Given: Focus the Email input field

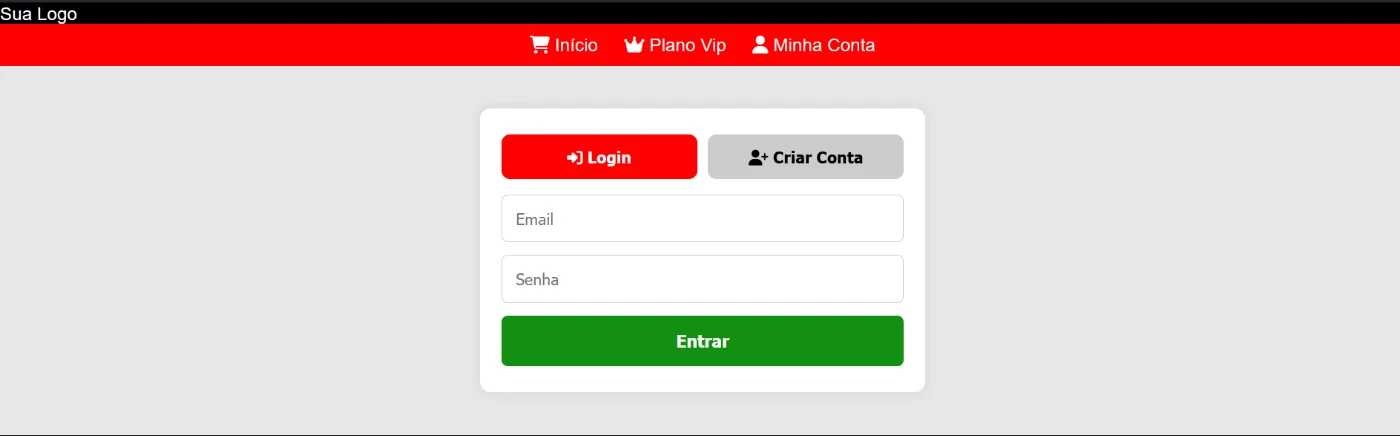Looking at the screenshot, I should 703,218.
